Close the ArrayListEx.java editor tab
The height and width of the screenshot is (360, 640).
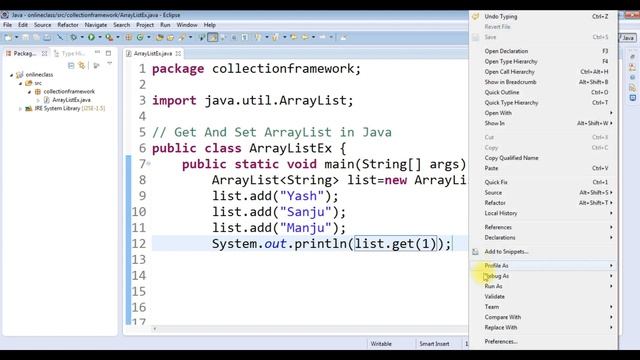(x=178, y=53)
